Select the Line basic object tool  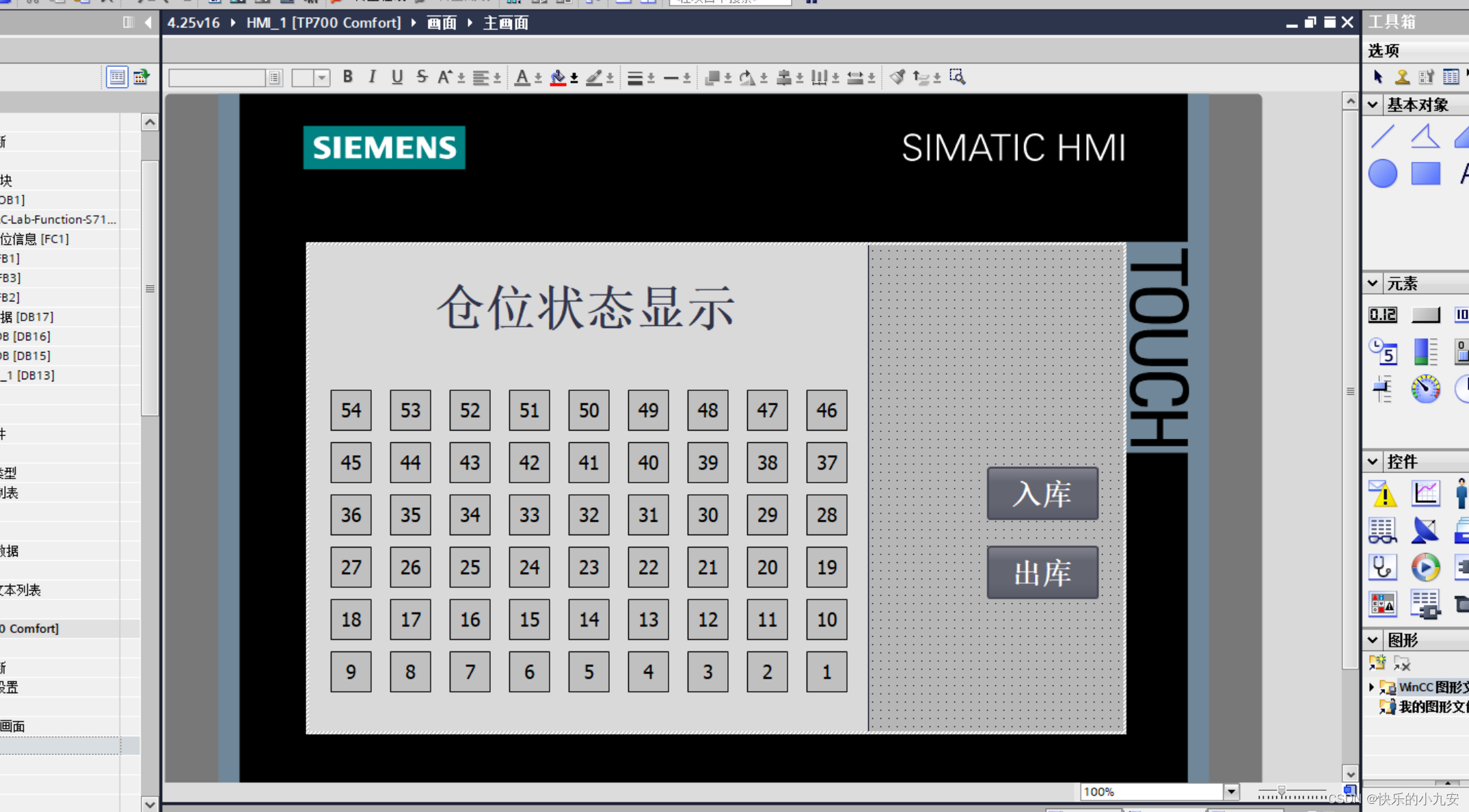pos(1382,136)
